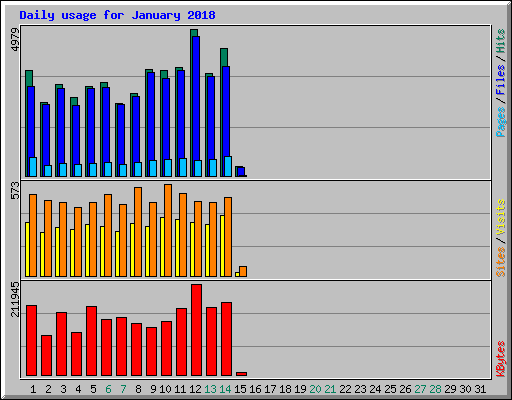
Task: Click green weekend day 27 label
Action: [420, 389]
